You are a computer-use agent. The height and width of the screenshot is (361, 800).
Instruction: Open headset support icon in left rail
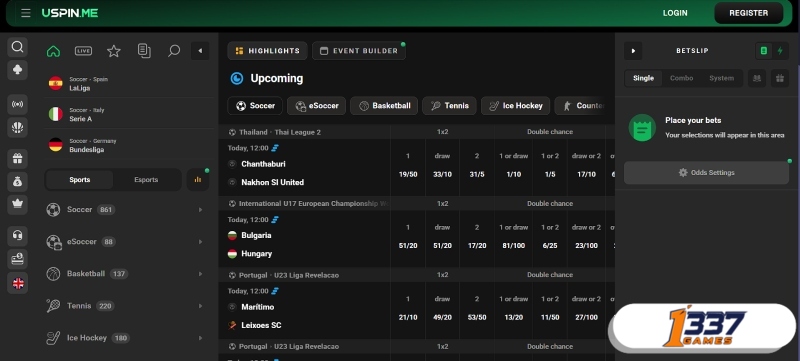tap(17, 236)
